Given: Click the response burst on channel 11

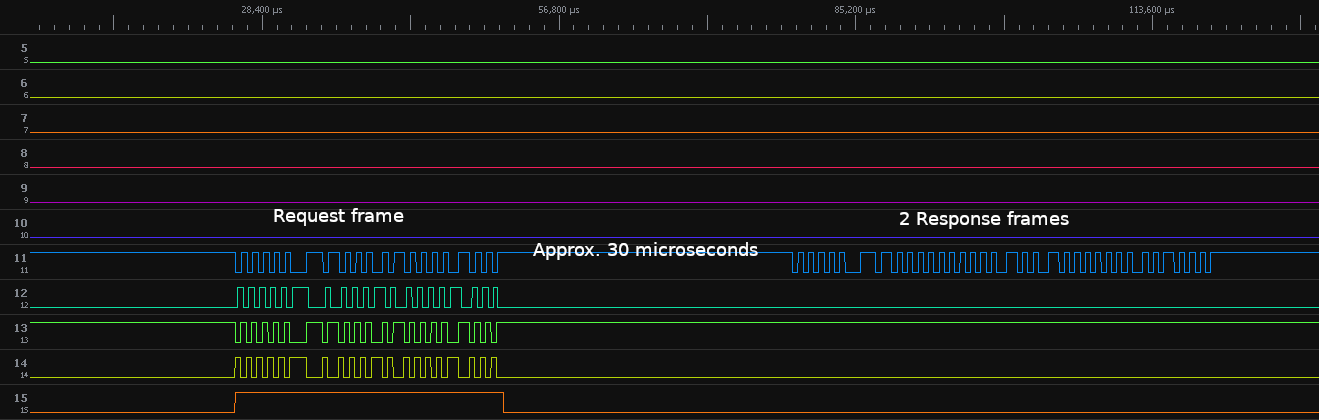Looking at the screenshot, I should pyautogui.click(x=1000, y=263).
